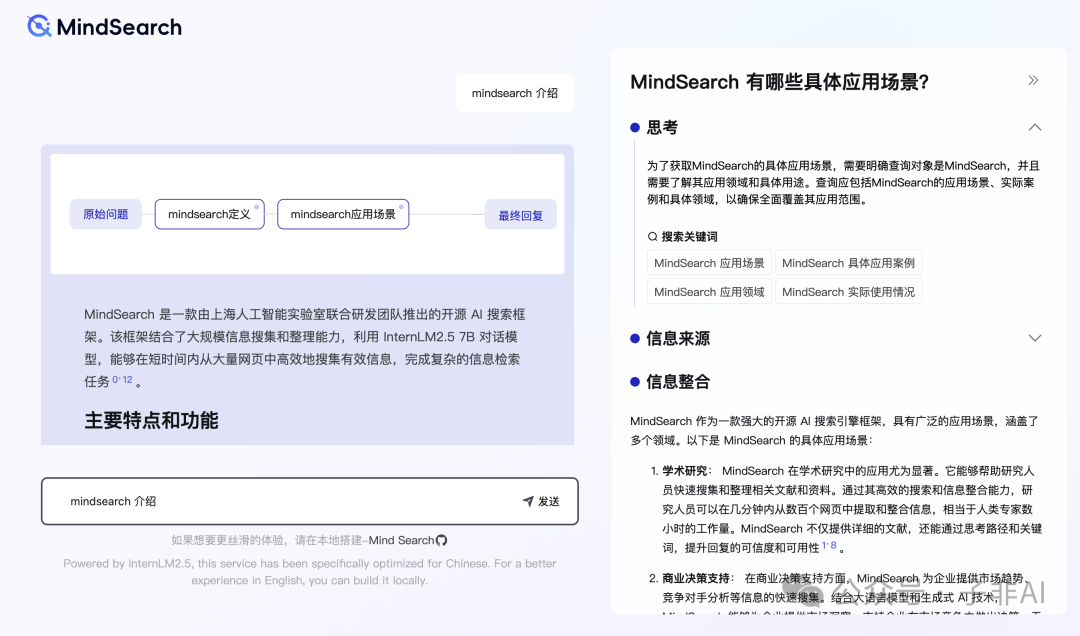Click the keyword tag MindSearch 应用领域
Viewport: 1080px width, 636px height.
pos(709,292)
